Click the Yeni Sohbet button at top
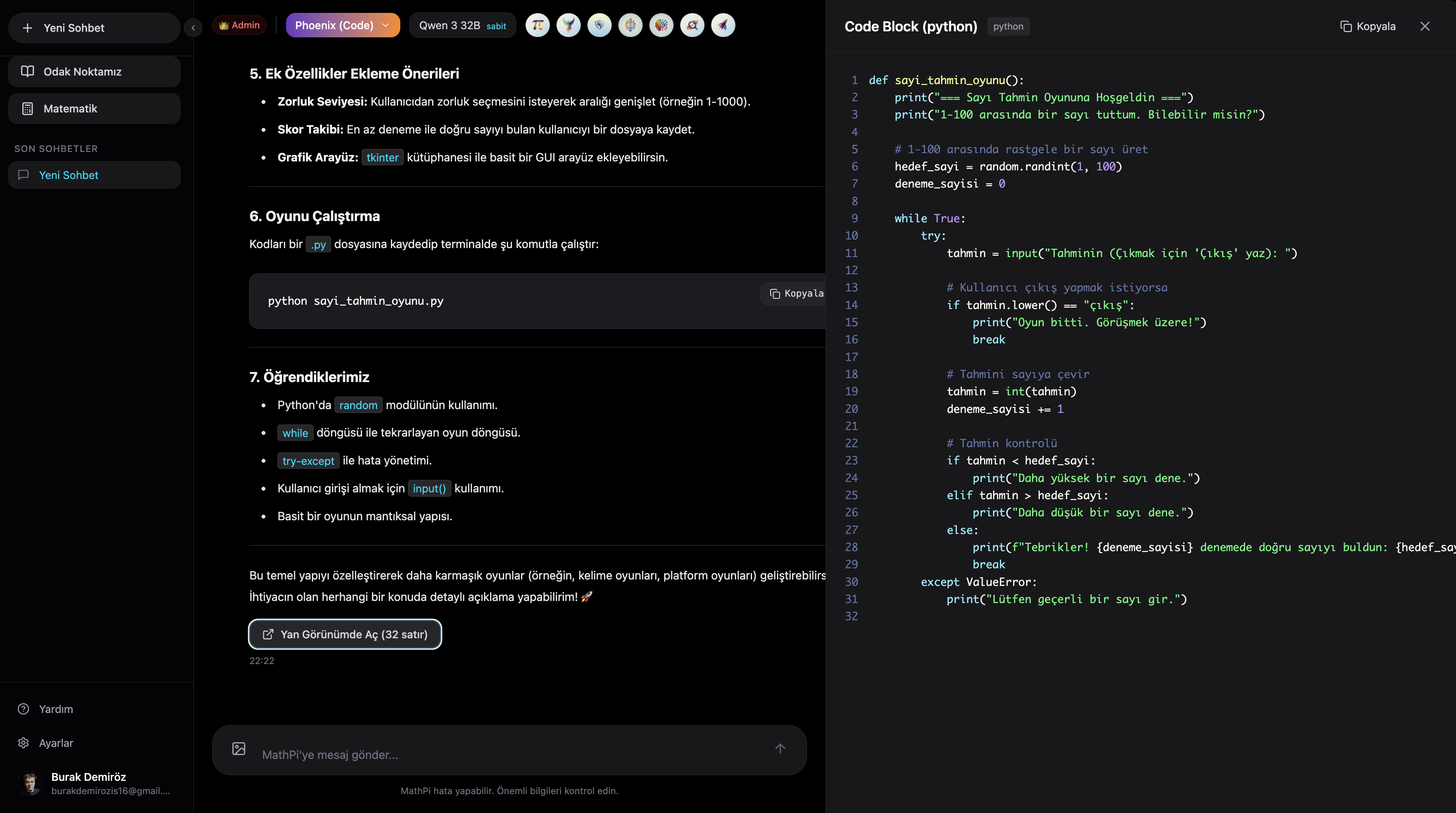Screen dimensions: 1456x813 click(94, 27)
